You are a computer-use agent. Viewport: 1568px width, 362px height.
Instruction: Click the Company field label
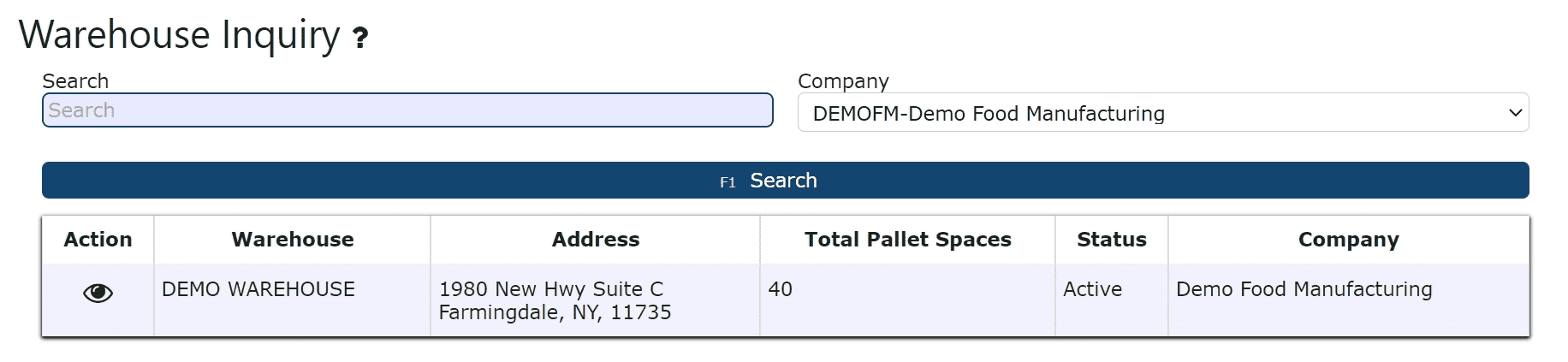843,81
